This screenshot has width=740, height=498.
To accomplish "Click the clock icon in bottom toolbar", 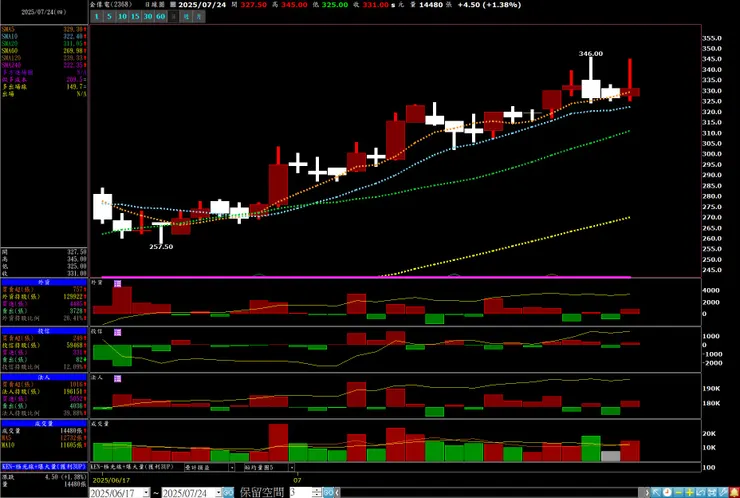I will 667,492.
